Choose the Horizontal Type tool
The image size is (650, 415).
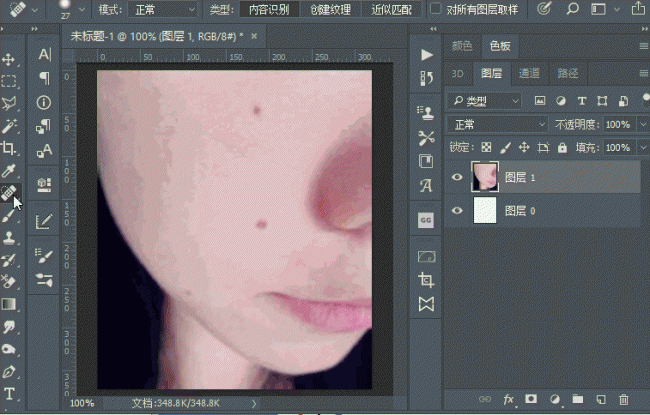(9, 393)
